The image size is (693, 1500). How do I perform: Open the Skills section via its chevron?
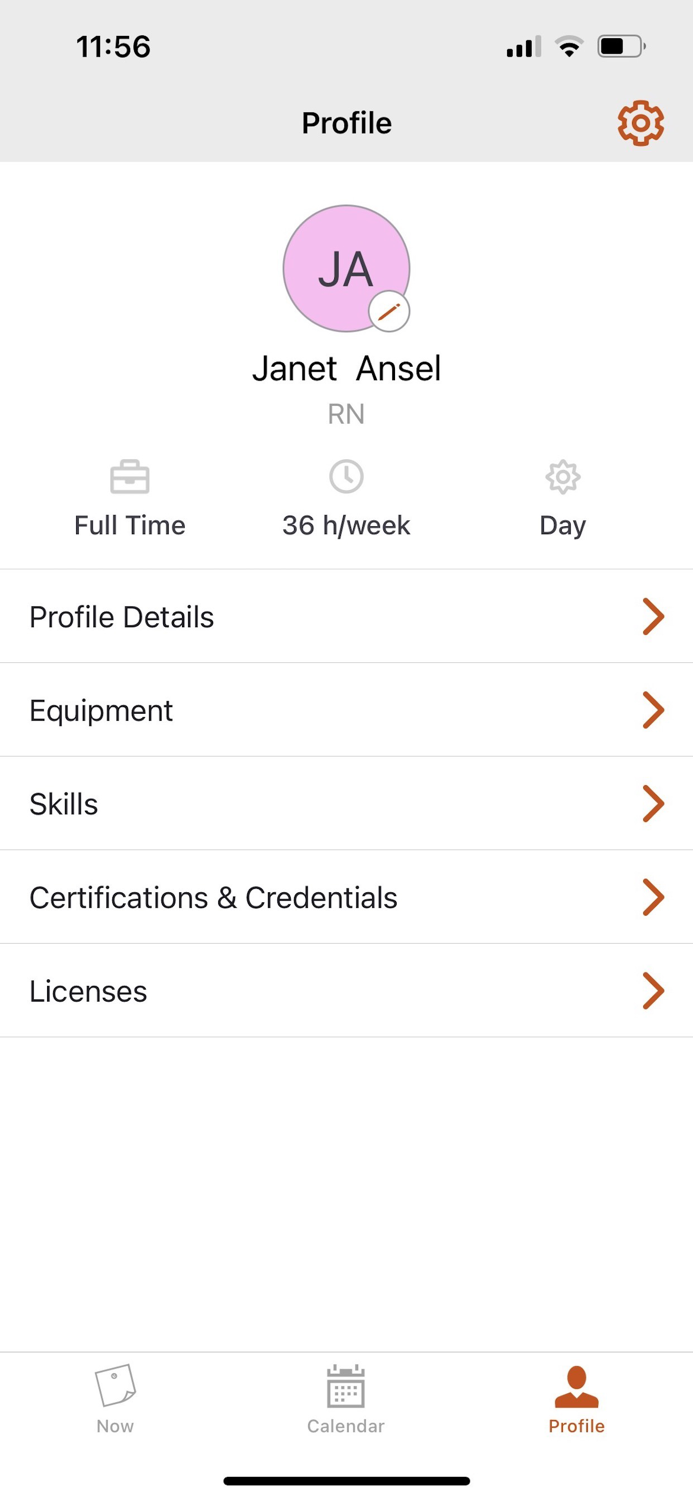pos(654,803)
